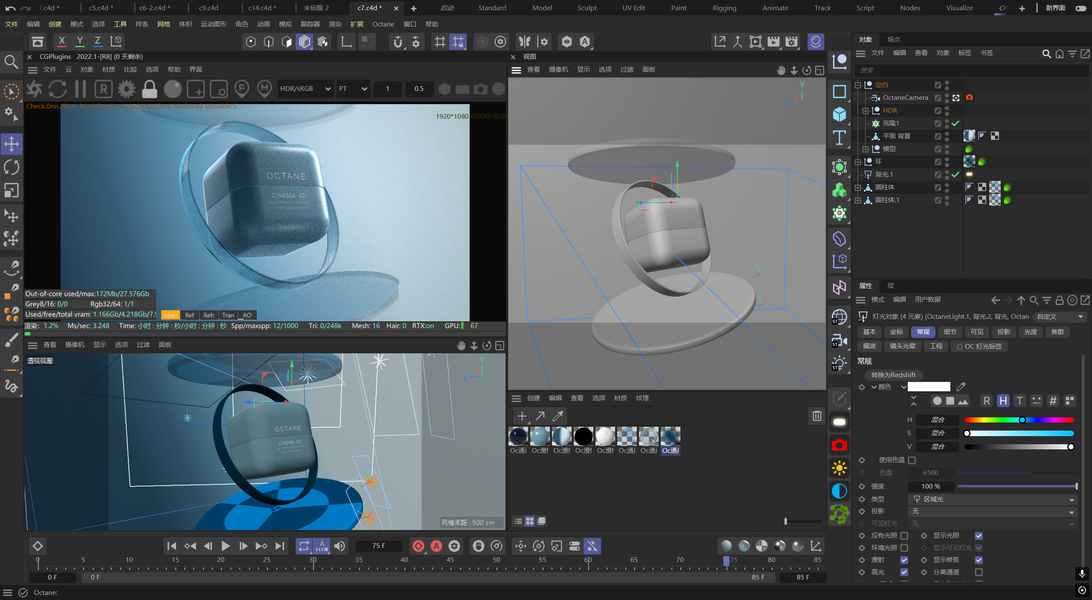Click the eyedropper next to color swatch
1092x600 pixels.
coord(961,387)
